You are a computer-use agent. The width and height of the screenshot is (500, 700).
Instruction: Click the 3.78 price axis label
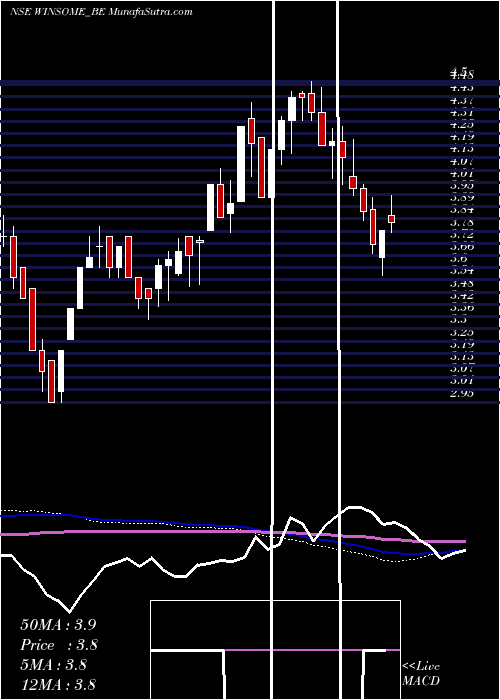point(462,222)
